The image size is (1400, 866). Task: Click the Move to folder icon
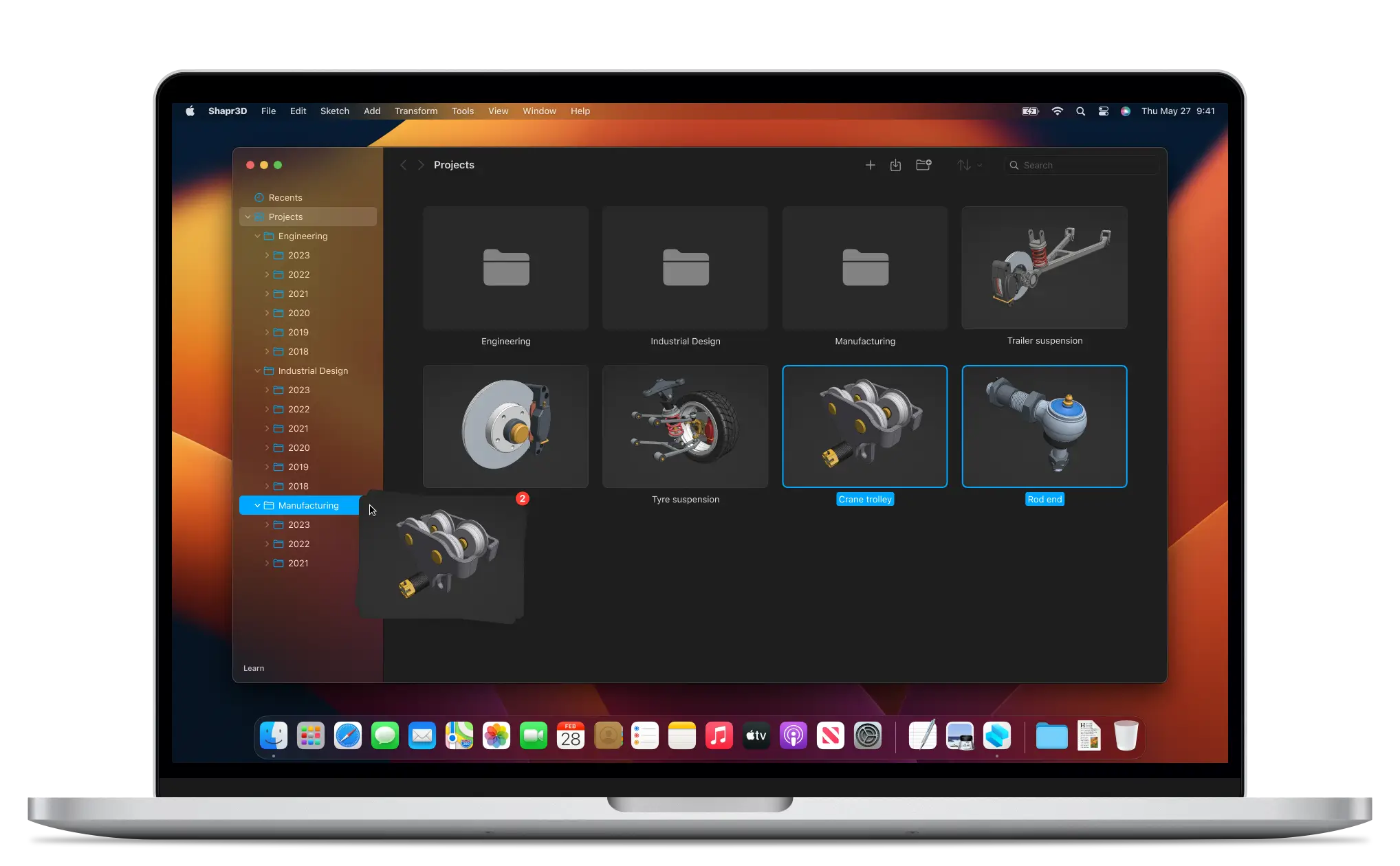(923, 165)
